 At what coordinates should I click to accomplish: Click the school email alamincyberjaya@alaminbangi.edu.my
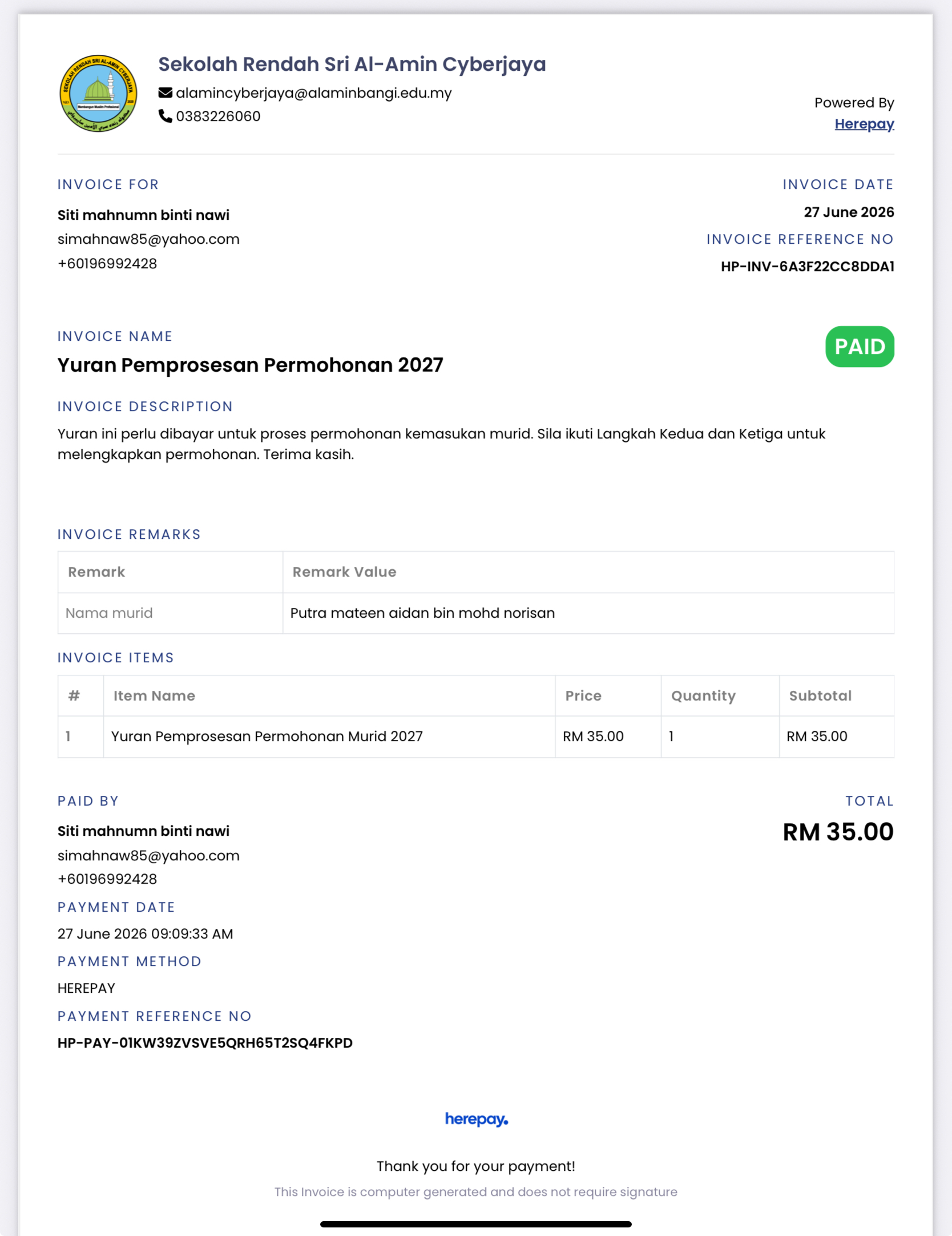point(313,93)
